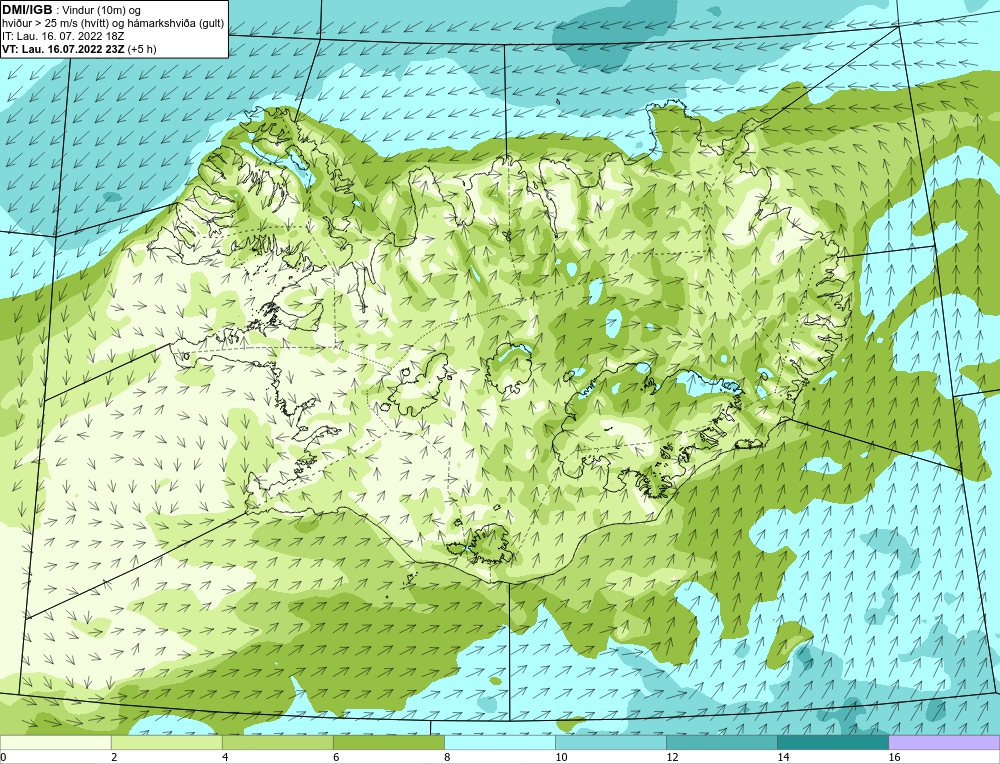Click the legend value label 8
The height and width of the screenshot is (764, 1000).
[x=447, y=757]
